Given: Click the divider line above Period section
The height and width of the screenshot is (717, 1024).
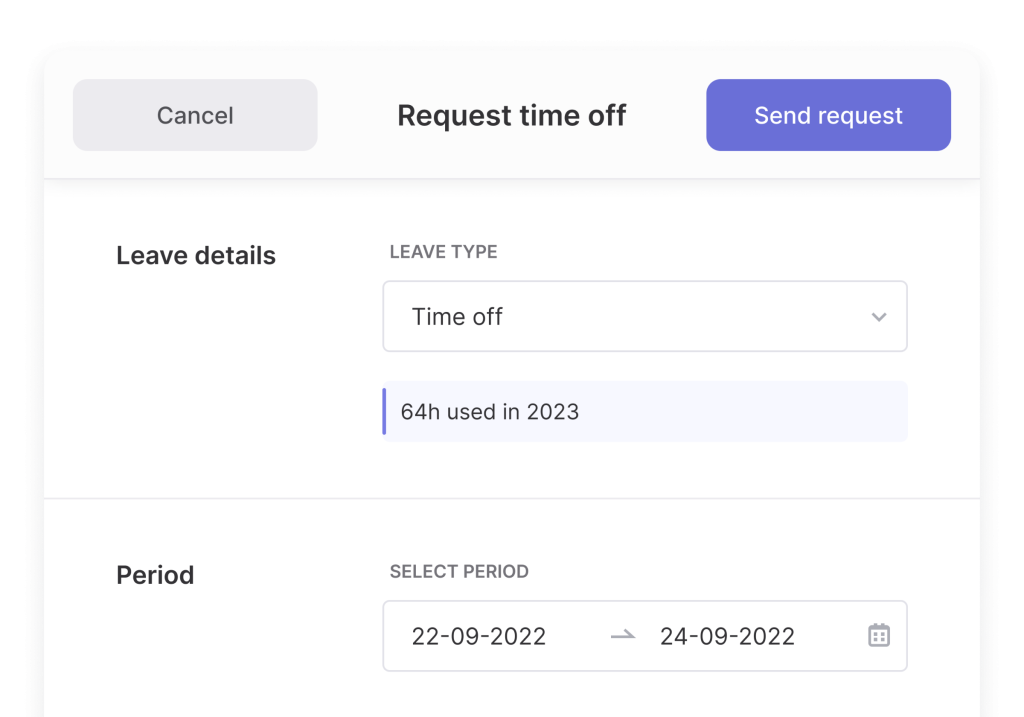Looking at the screenshot, I should coord(511,498).
